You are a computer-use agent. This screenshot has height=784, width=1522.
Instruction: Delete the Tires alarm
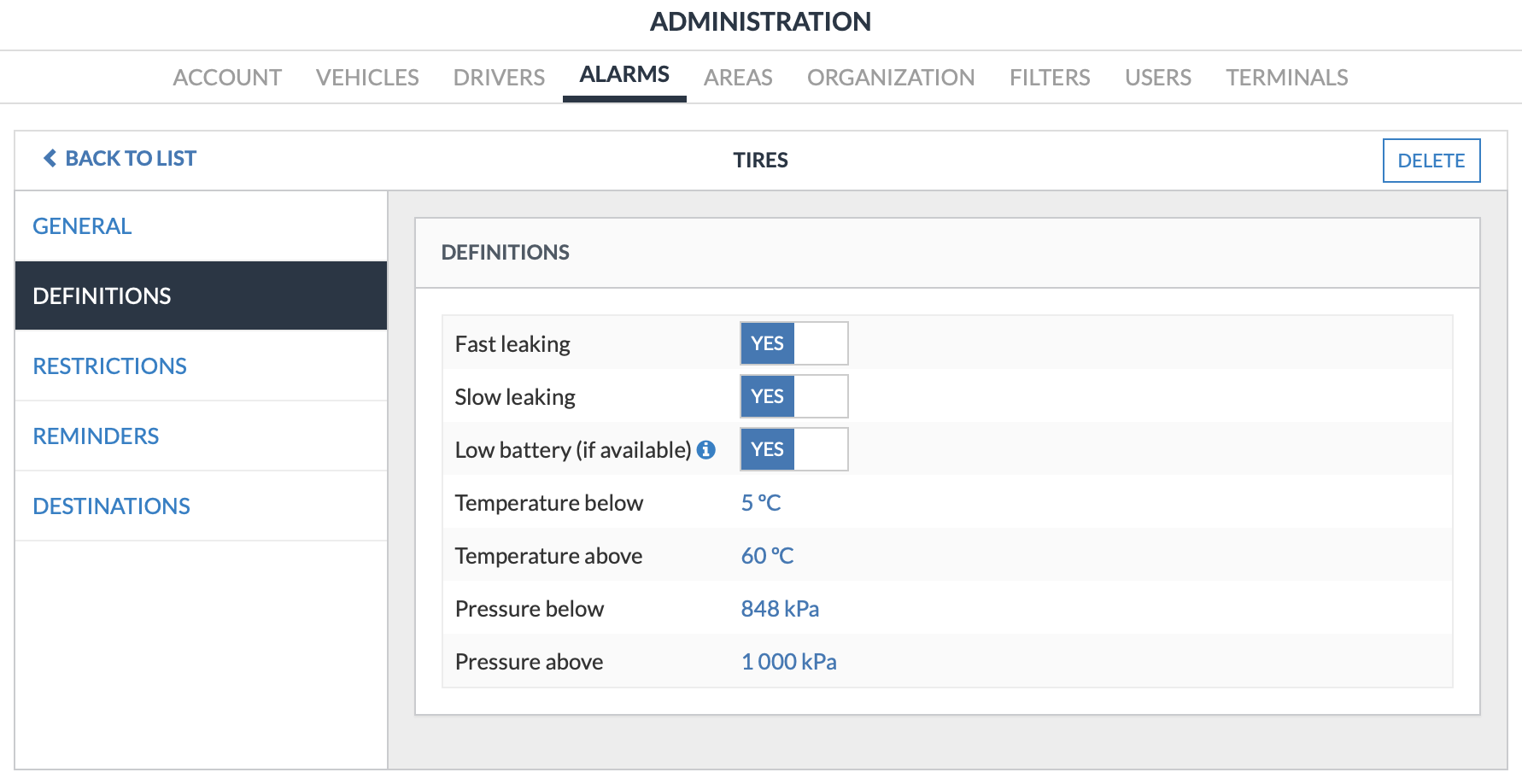point(1431,161)
